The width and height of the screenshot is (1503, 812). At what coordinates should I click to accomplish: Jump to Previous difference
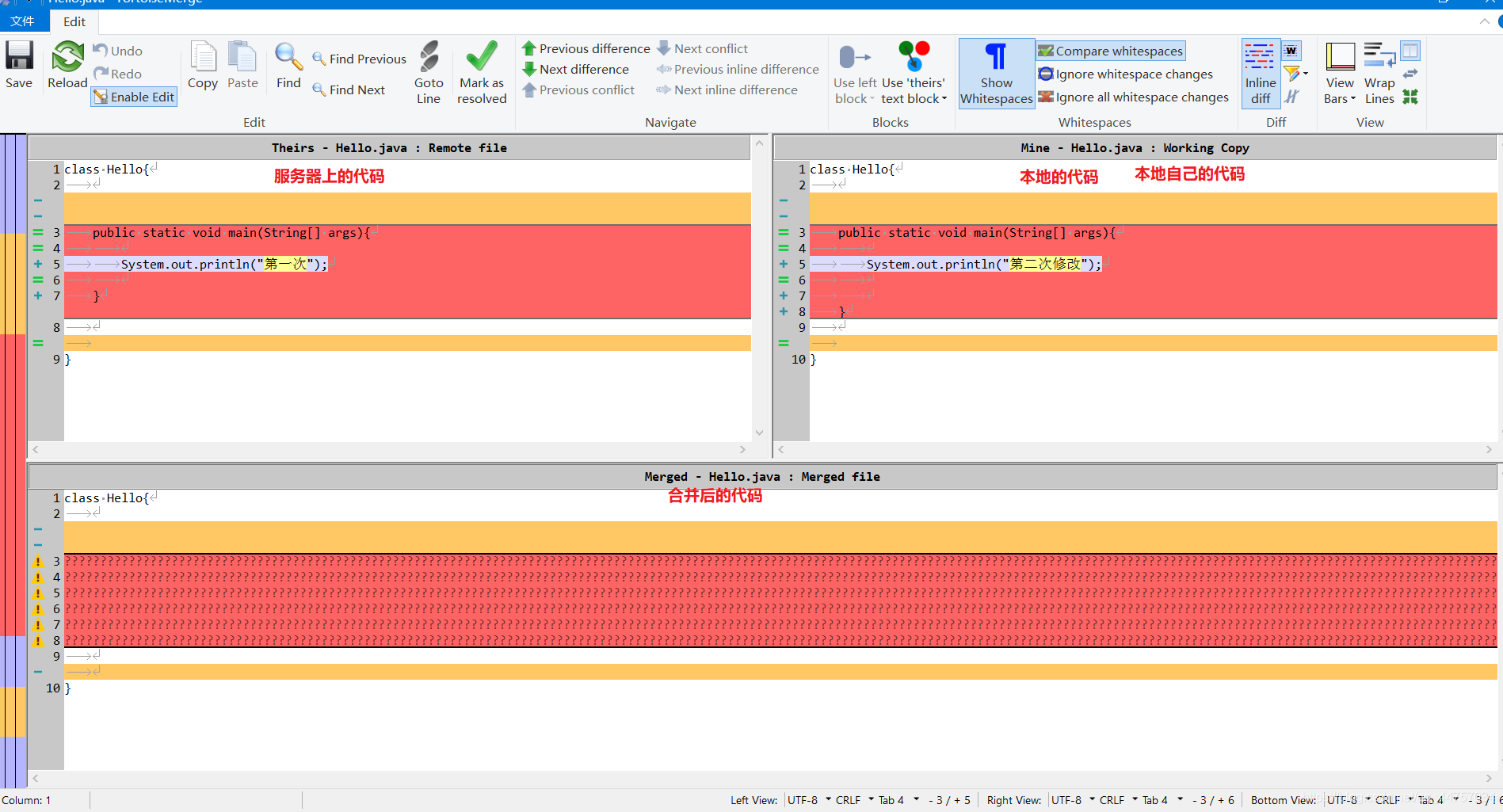tap(586, 49)
